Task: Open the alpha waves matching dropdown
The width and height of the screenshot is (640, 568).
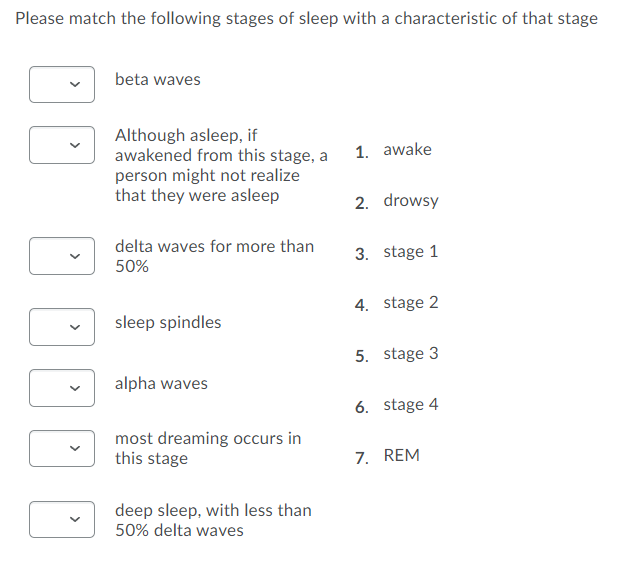Action: pos(61,388)
